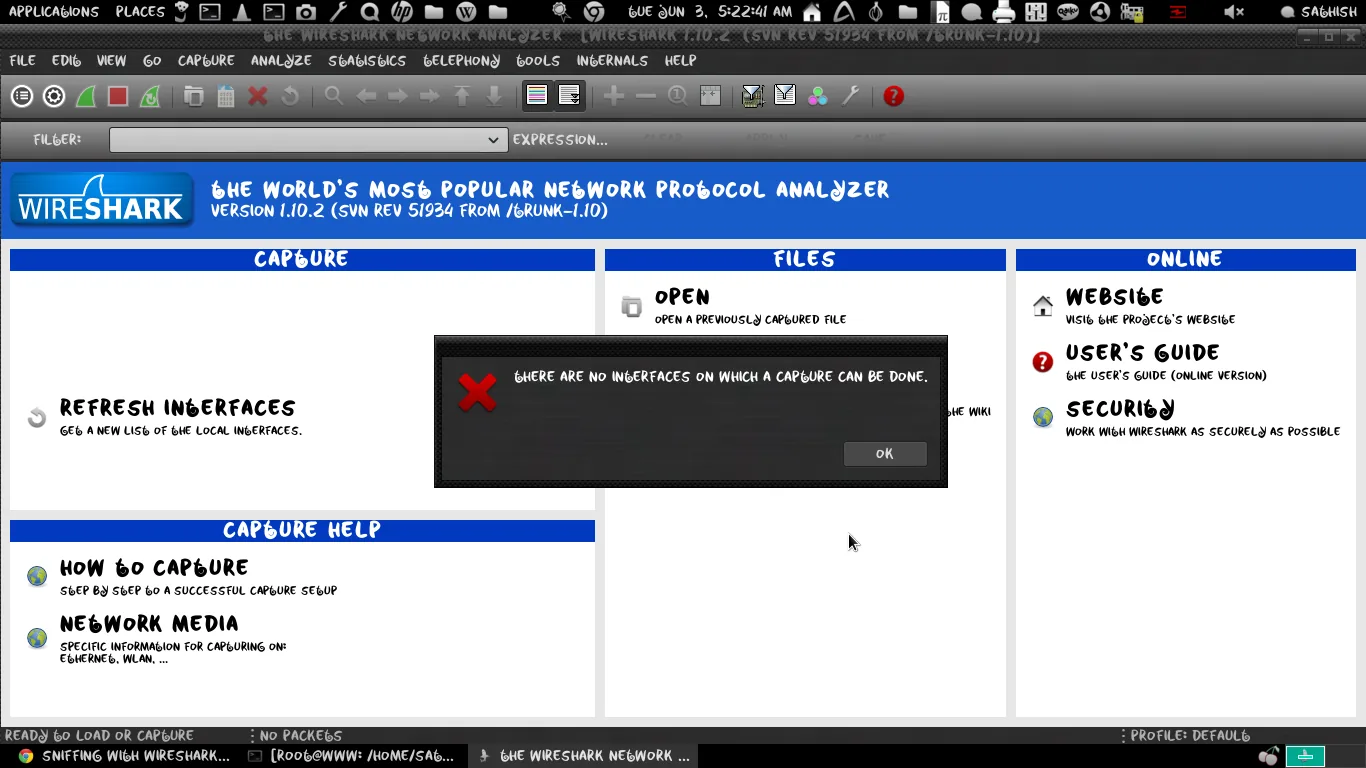Open capture options gear icon

coord(54,96)
